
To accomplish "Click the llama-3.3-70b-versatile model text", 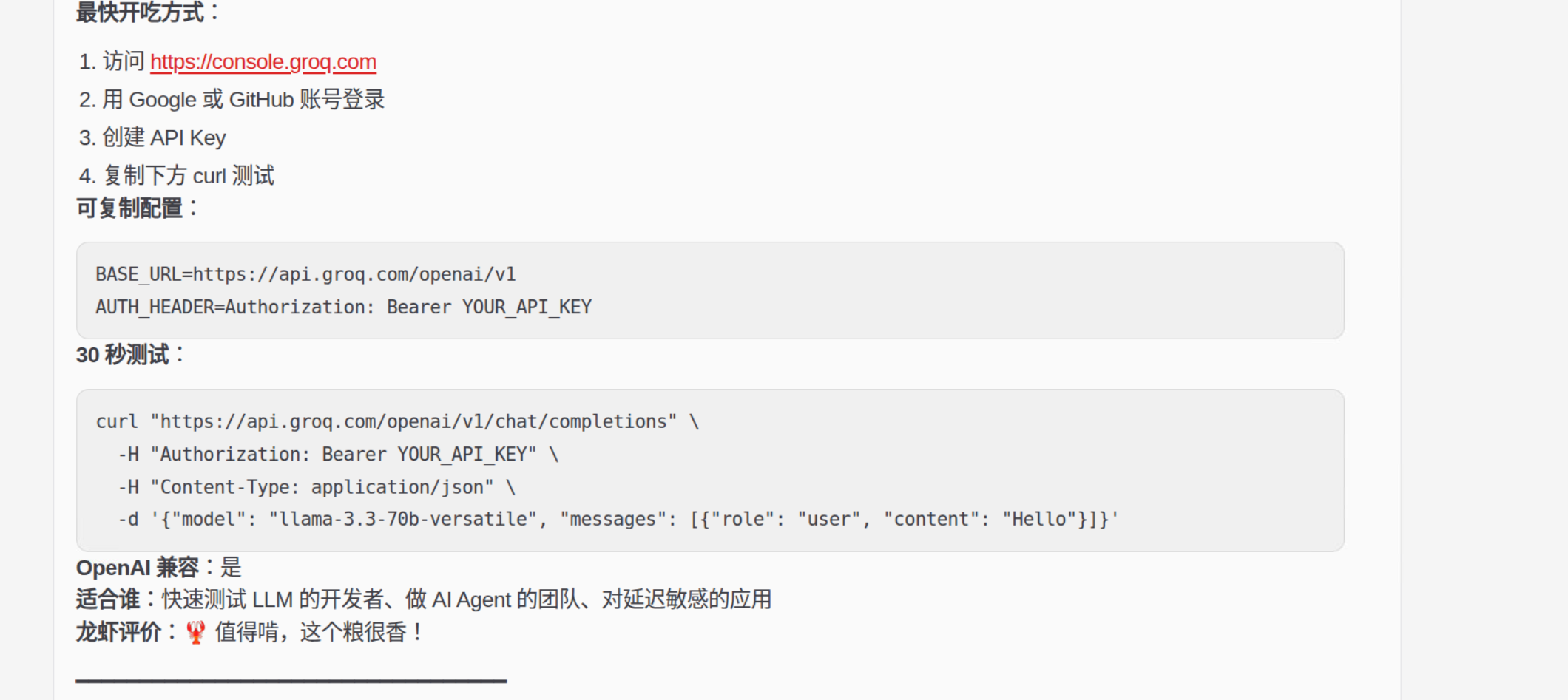I will click(403, 519).
